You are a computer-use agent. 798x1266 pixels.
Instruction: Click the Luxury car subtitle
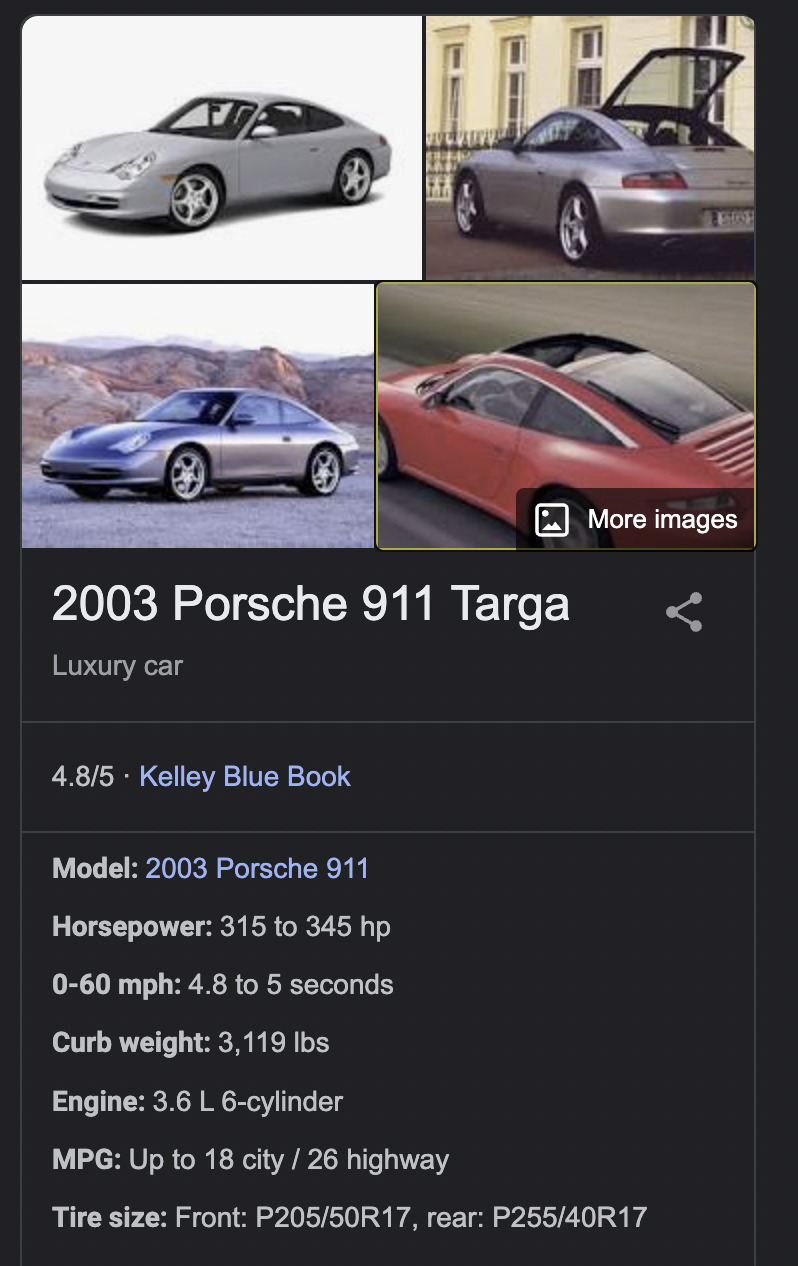click(x=117, y=666)
